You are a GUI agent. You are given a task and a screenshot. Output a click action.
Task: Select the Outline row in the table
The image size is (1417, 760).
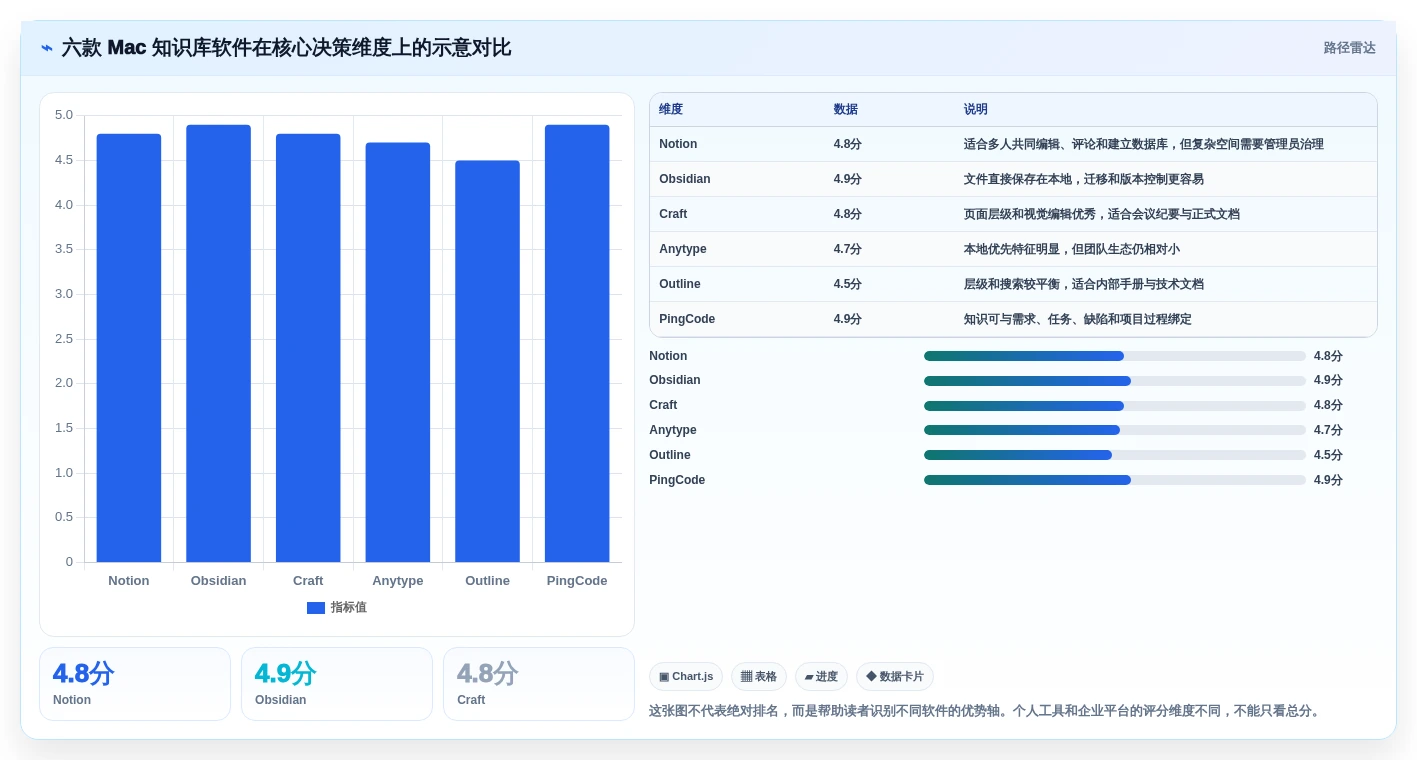1013,284
